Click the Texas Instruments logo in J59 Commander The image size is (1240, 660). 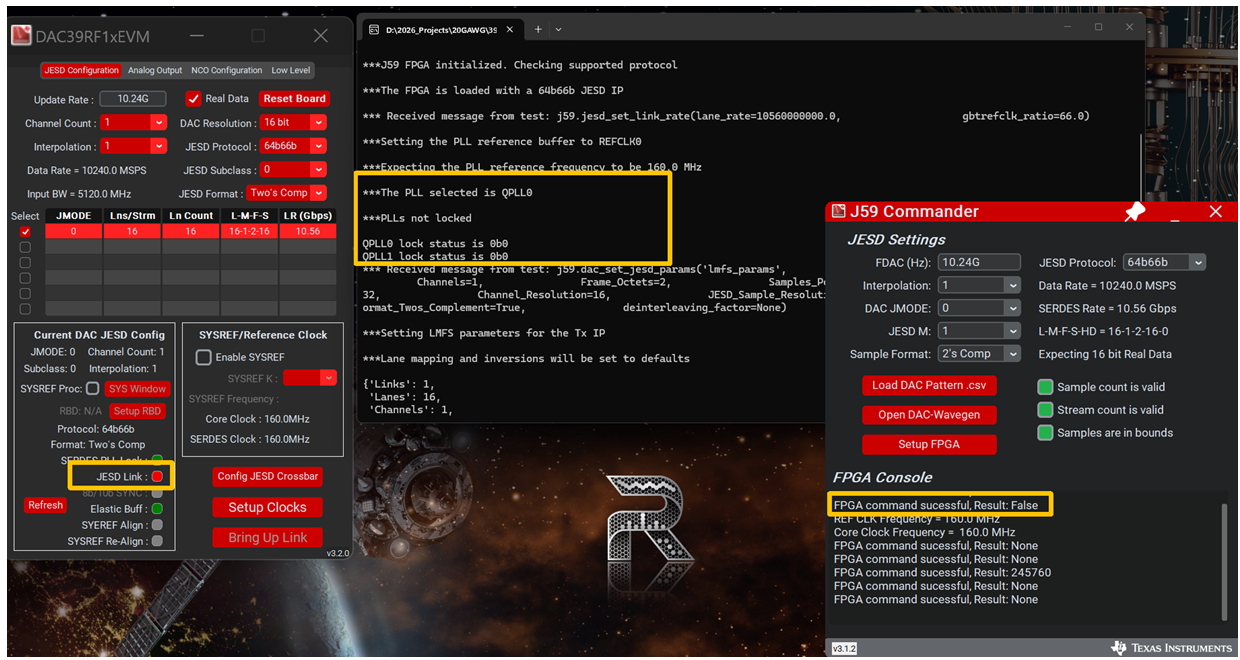[1171, 648]
